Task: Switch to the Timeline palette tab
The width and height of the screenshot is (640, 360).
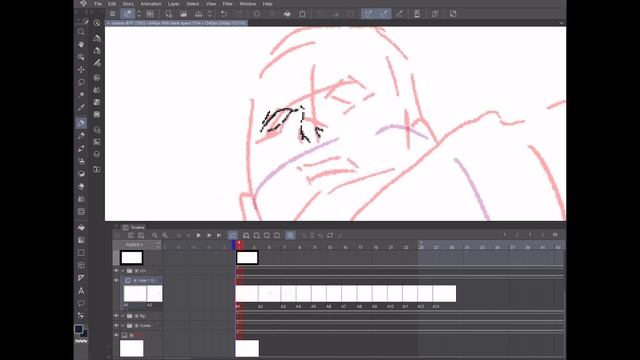Action: tap(134, 227)
